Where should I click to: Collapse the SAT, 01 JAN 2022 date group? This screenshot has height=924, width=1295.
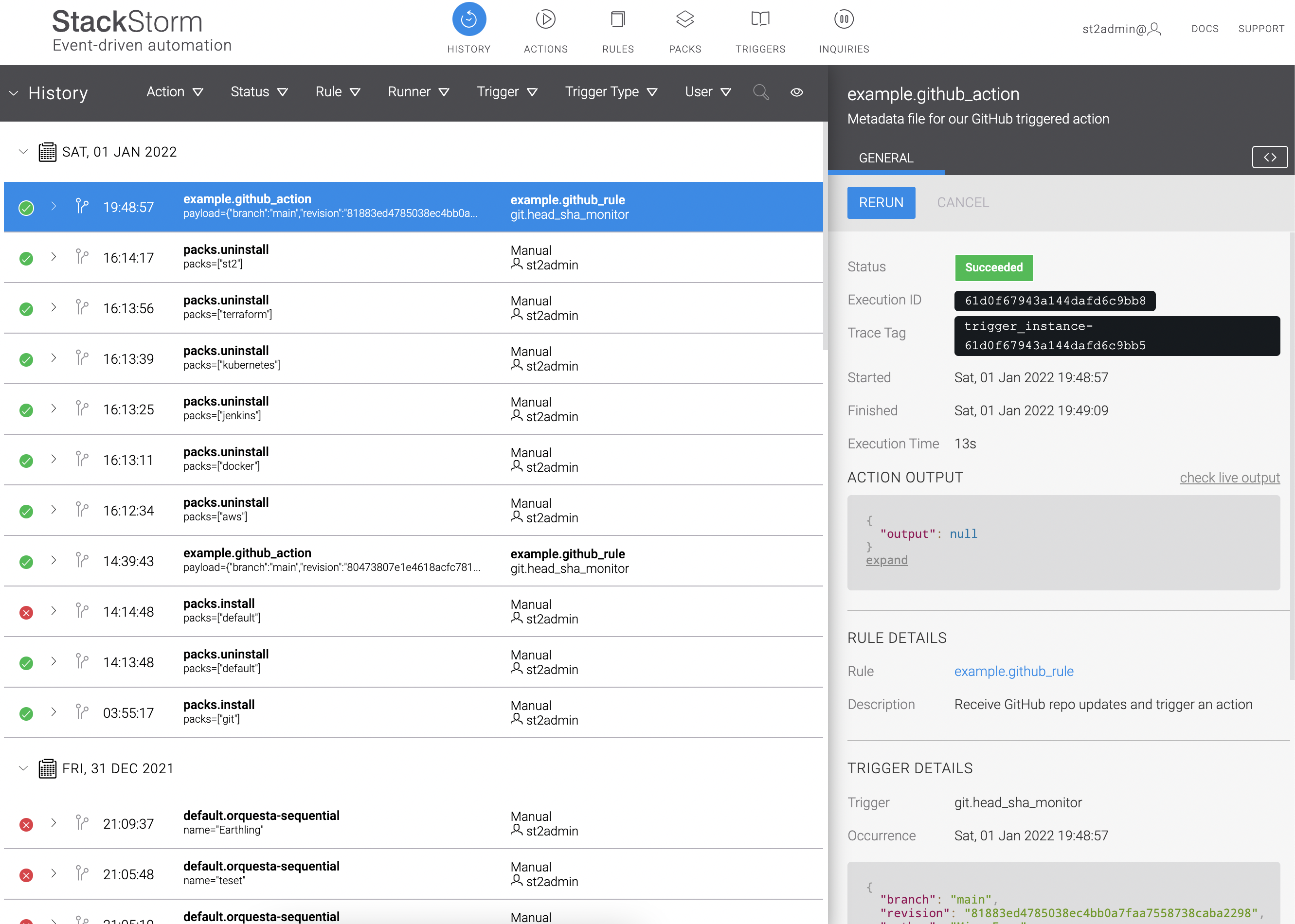click(23, 152)
